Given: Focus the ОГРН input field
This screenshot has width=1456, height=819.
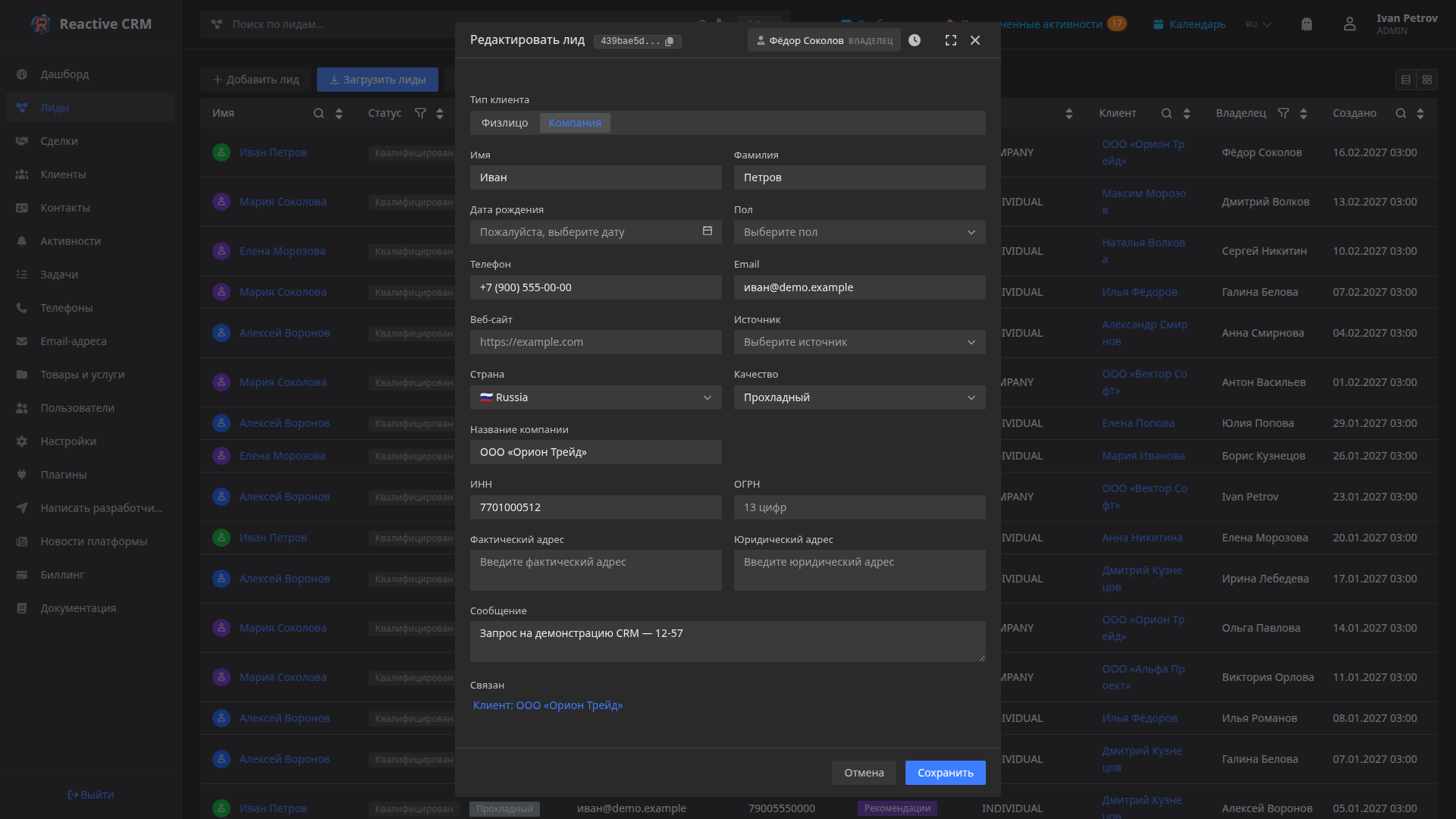Looking at the screenshot, I should 860,507.
